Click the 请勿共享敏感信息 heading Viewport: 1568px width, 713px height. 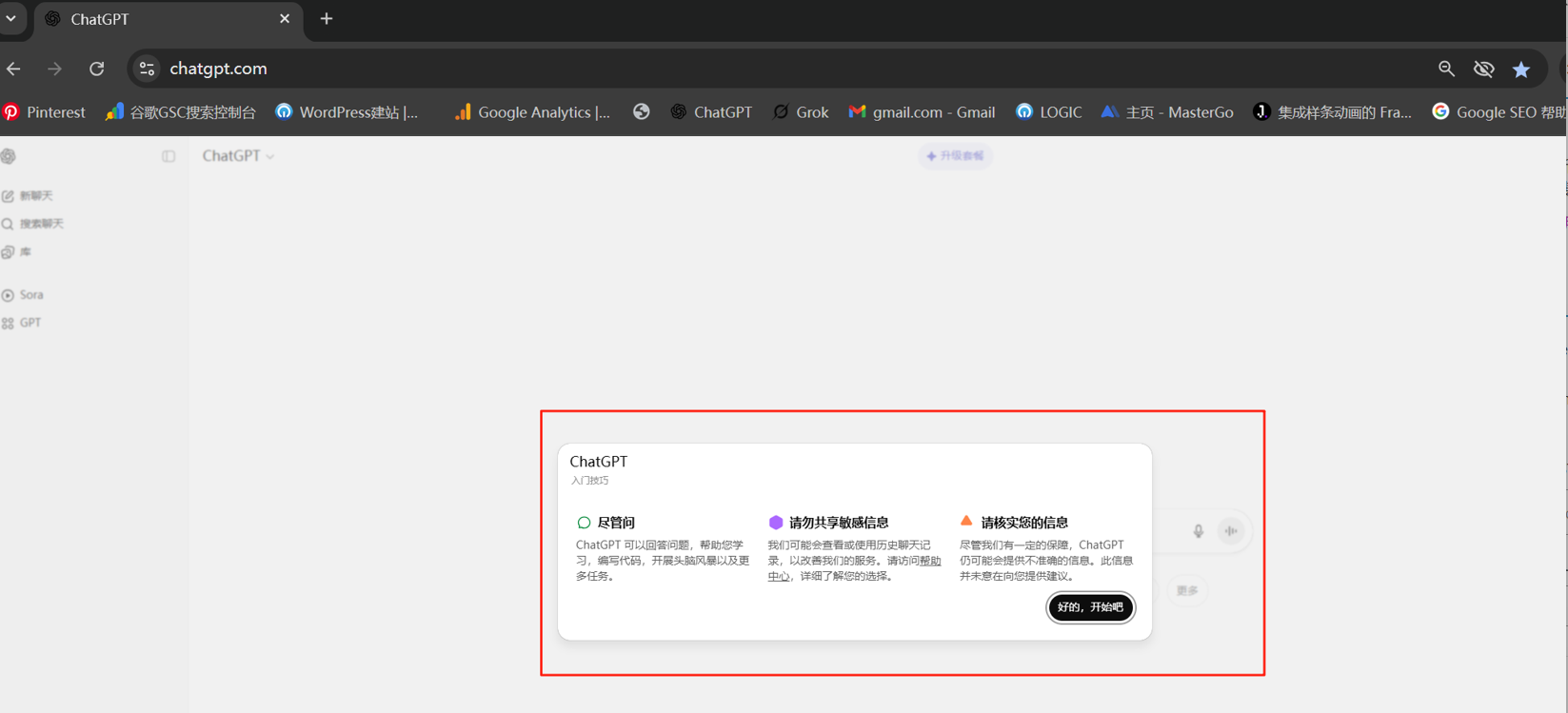(839, 523)
